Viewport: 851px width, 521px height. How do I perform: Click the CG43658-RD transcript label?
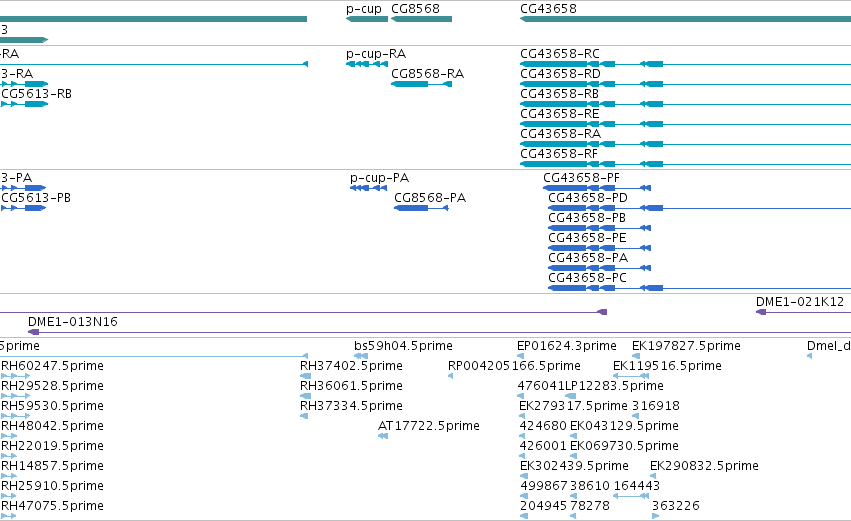(x=560, y=74)
